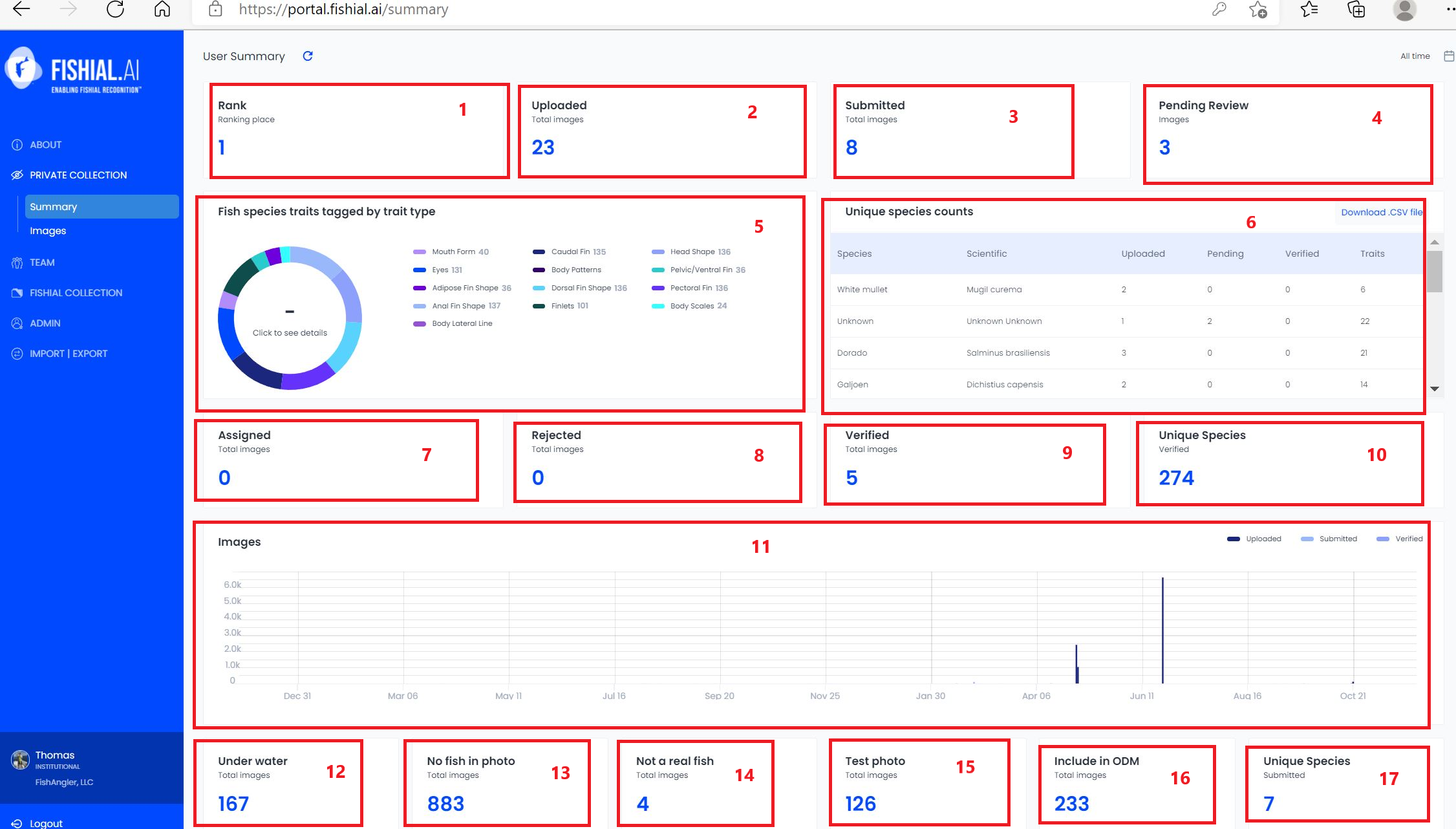This screenshot has width=1456, height=829.
Task: Open the Admin panel from the sidebar
Action: [x=45, y=323]
